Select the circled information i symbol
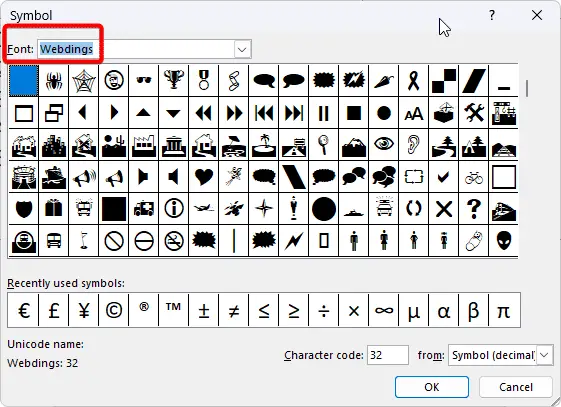 tap(174, 209)
